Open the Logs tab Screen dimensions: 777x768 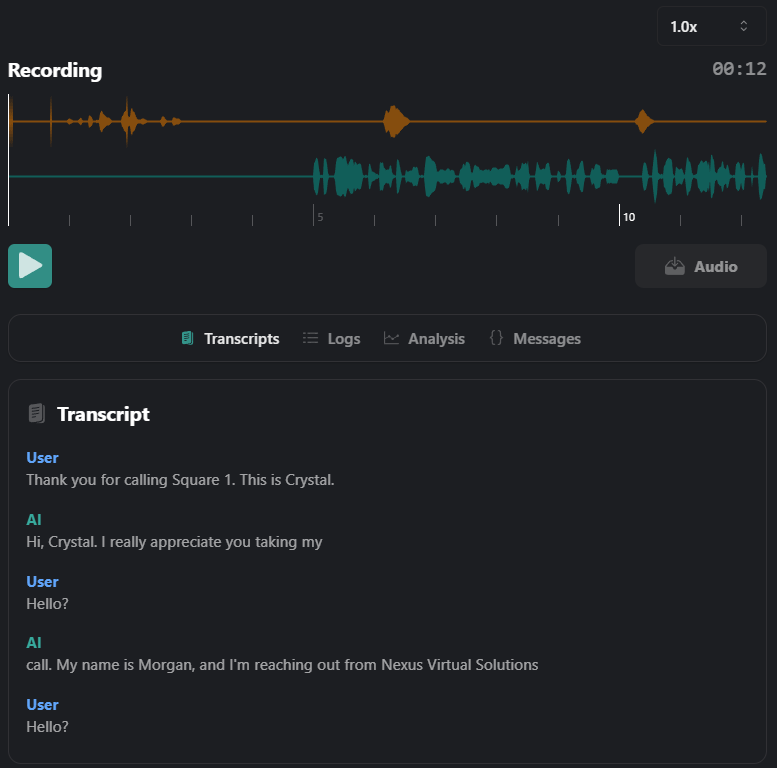pos(332,338)
